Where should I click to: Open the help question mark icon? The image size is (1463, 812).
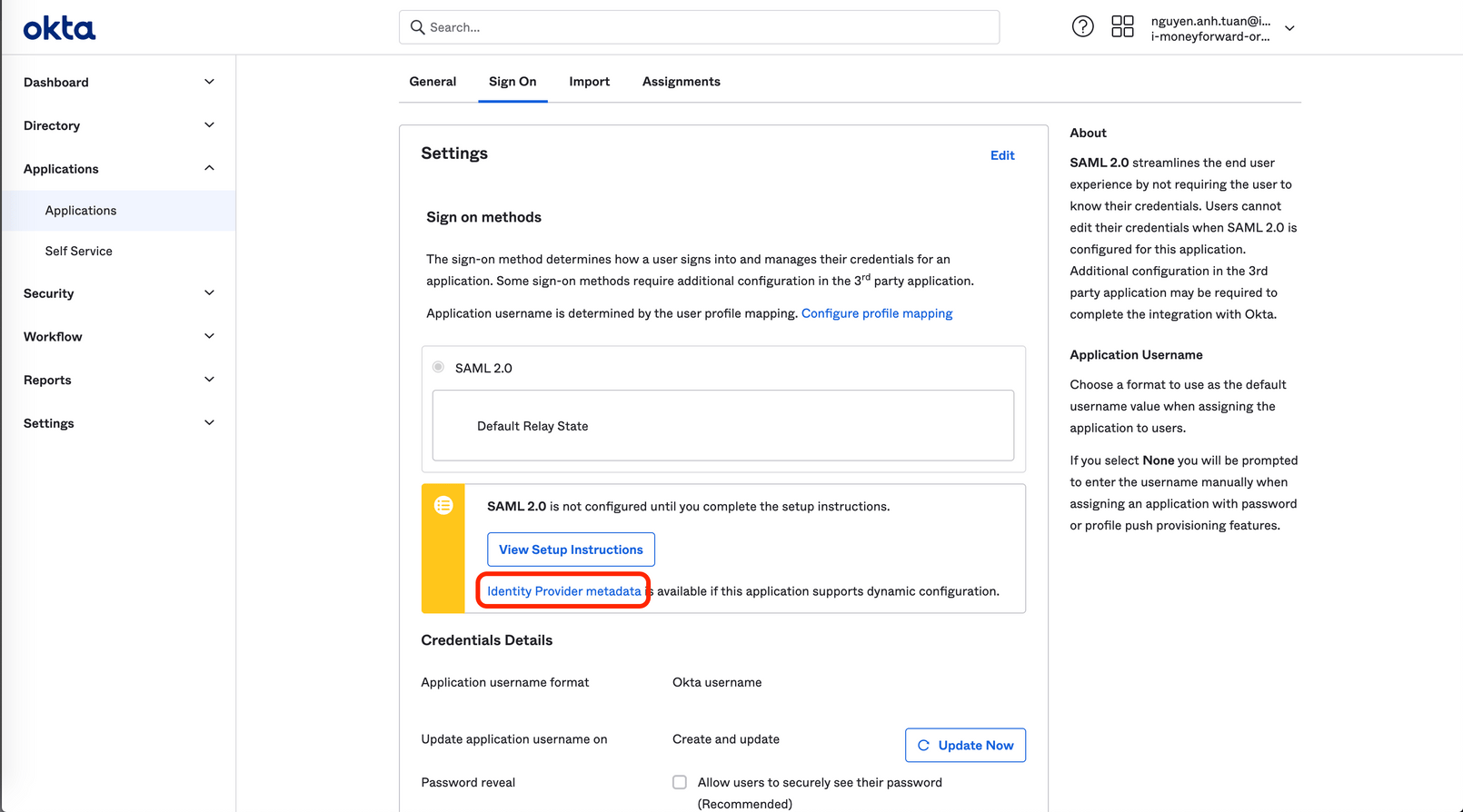(x=1082, y=26)
